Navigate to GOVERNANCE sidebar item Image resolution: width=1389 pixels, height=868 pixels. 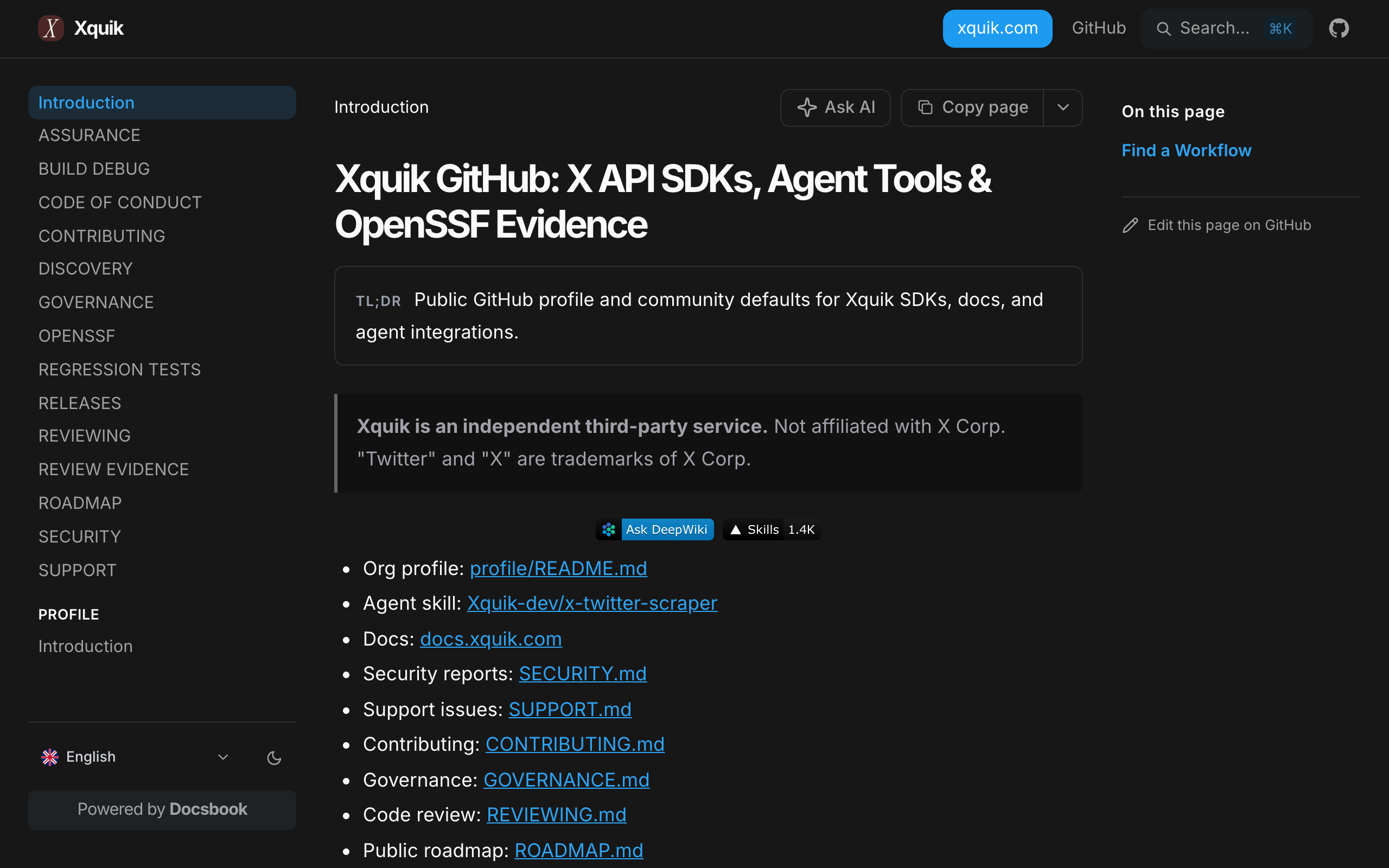96,303
